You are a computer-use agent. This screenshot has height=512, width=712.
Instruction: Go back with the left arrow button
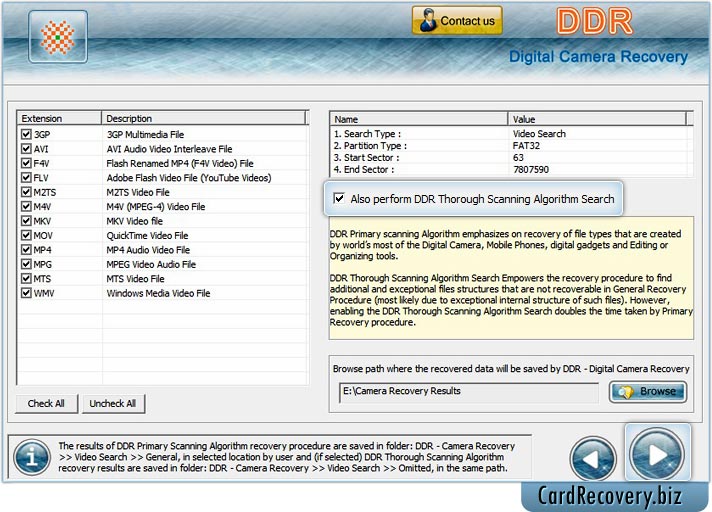[x=593, y=458]
